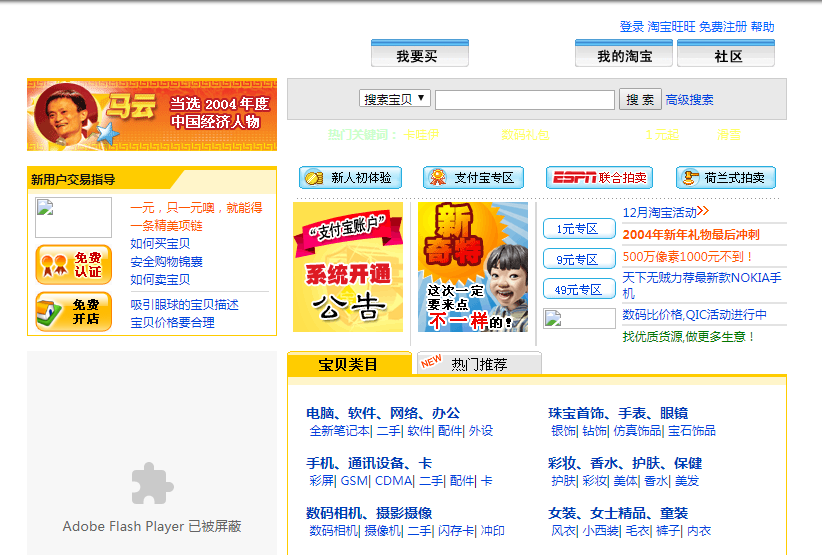822x555 pixels.
Task: Open the 9元专区 button
Action: click(x=579, y=259)
